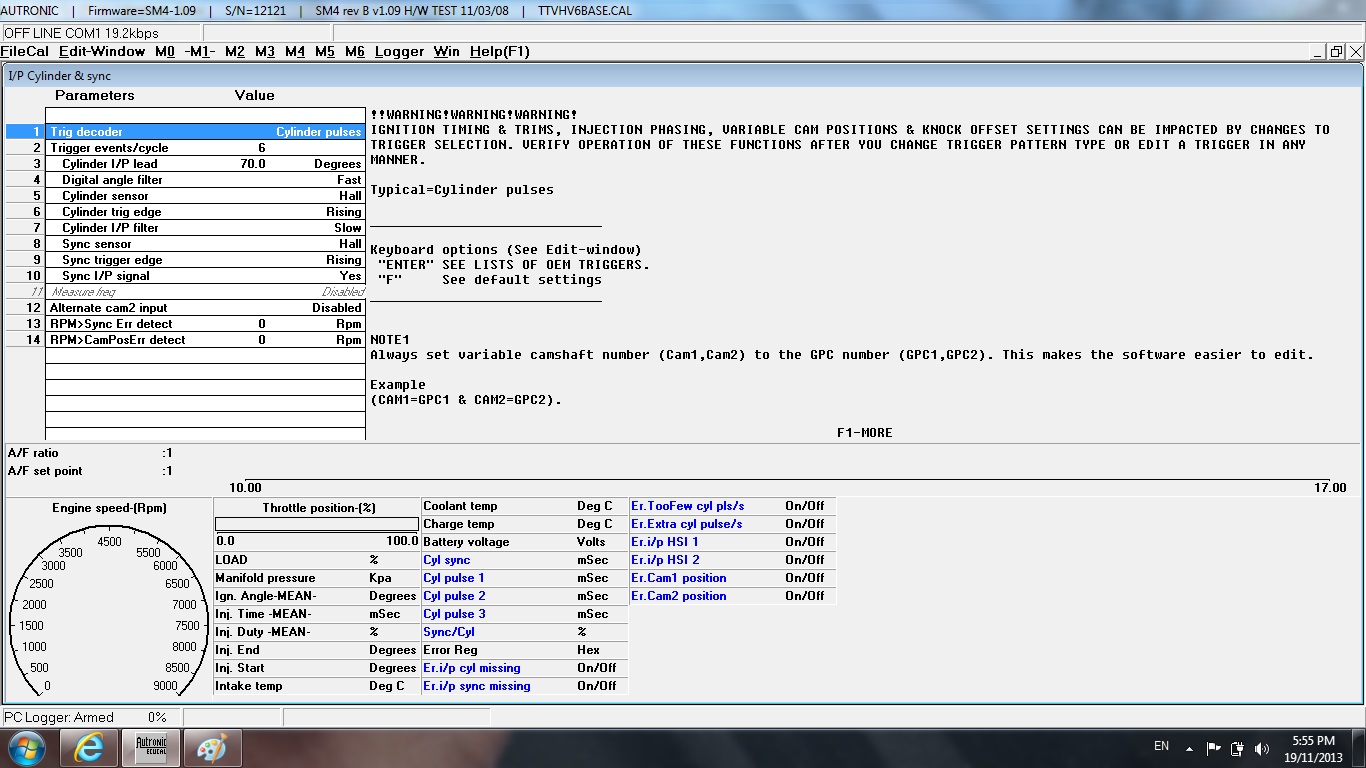Open Paint from the taskbar
The width and height of the screenshot is (1366, 768).
[212, 748]
